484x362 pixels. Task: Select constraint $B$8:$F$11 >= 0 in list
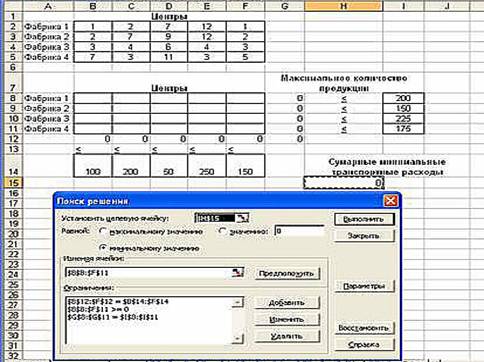tap(98, 309)
